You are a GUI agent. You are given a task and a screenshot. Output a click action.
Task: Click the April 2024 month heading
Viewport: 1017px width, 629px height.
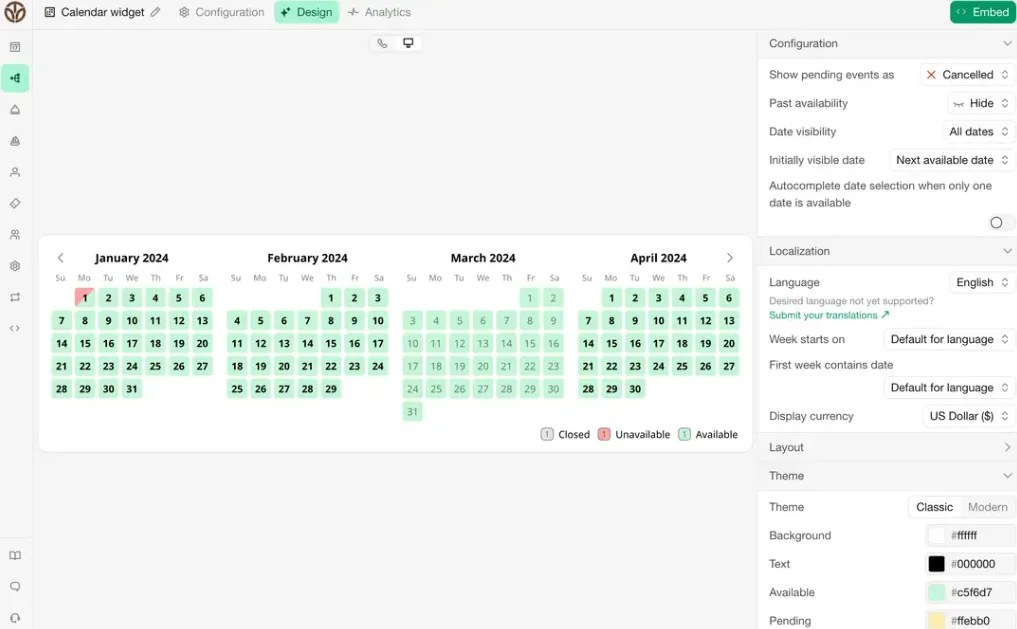click(658, 258)
